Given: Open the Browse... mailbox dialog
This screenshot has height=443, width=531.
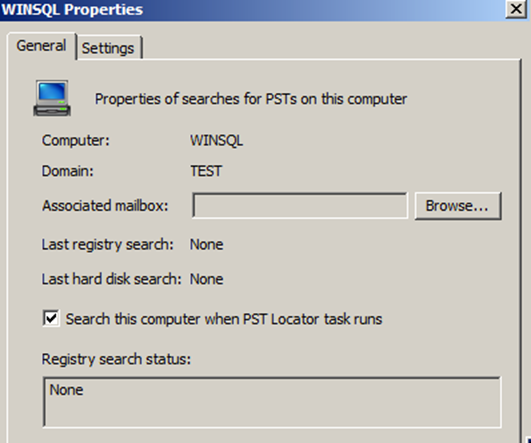Looking at the screenshot, I should point(458,206).
